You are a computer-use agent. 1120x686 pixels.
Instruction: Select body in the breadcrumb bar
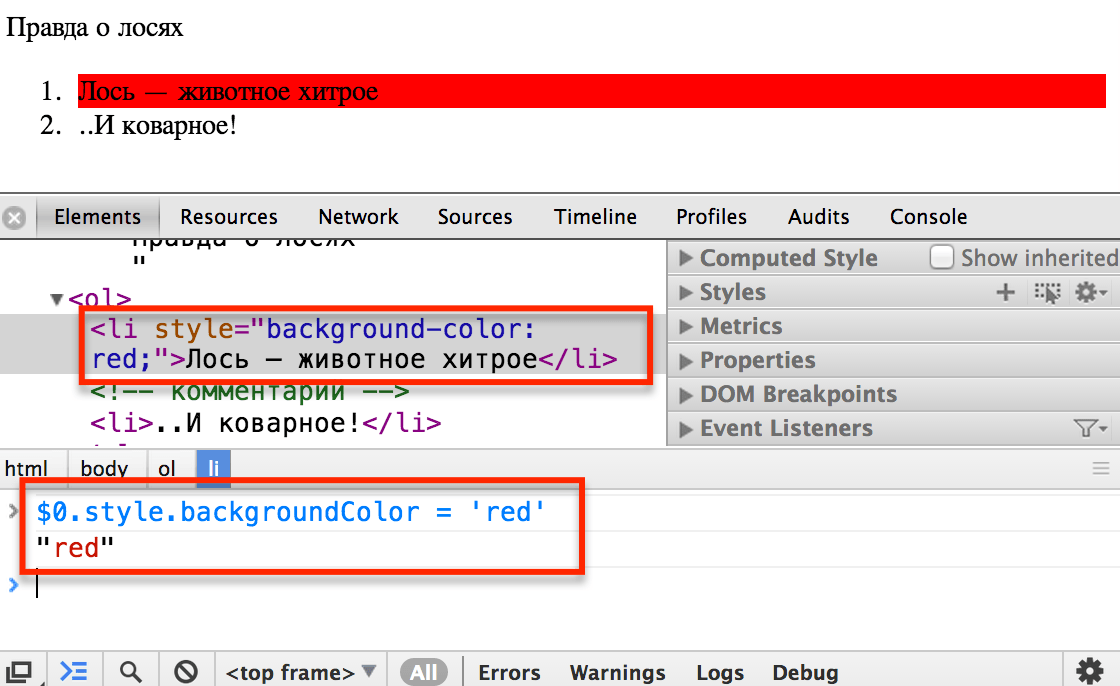(x=104, y=468)
